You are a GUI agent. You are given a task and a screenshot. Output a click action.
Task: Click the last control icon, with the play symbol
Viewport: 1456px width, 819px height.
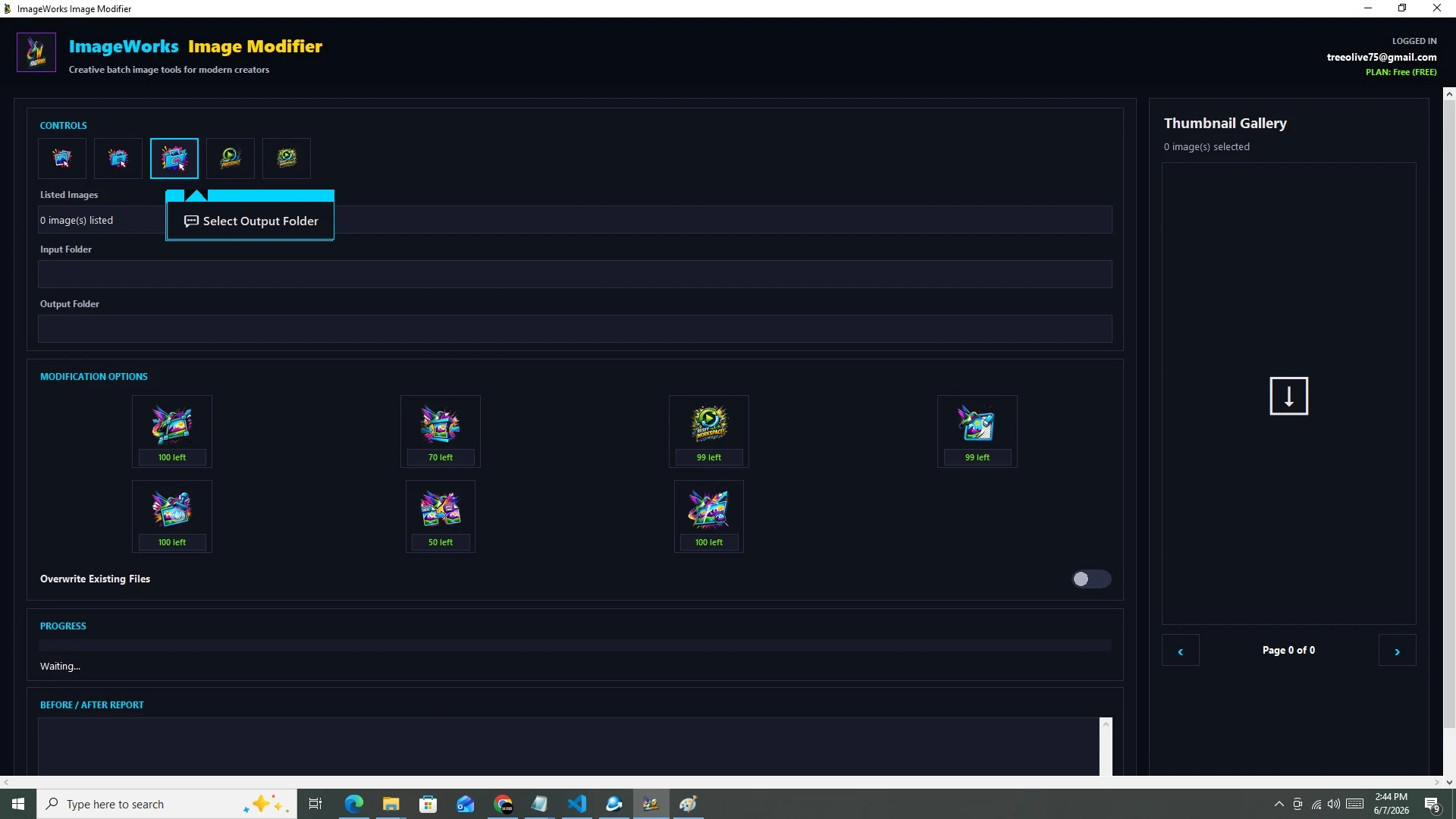tap(287, 158)
